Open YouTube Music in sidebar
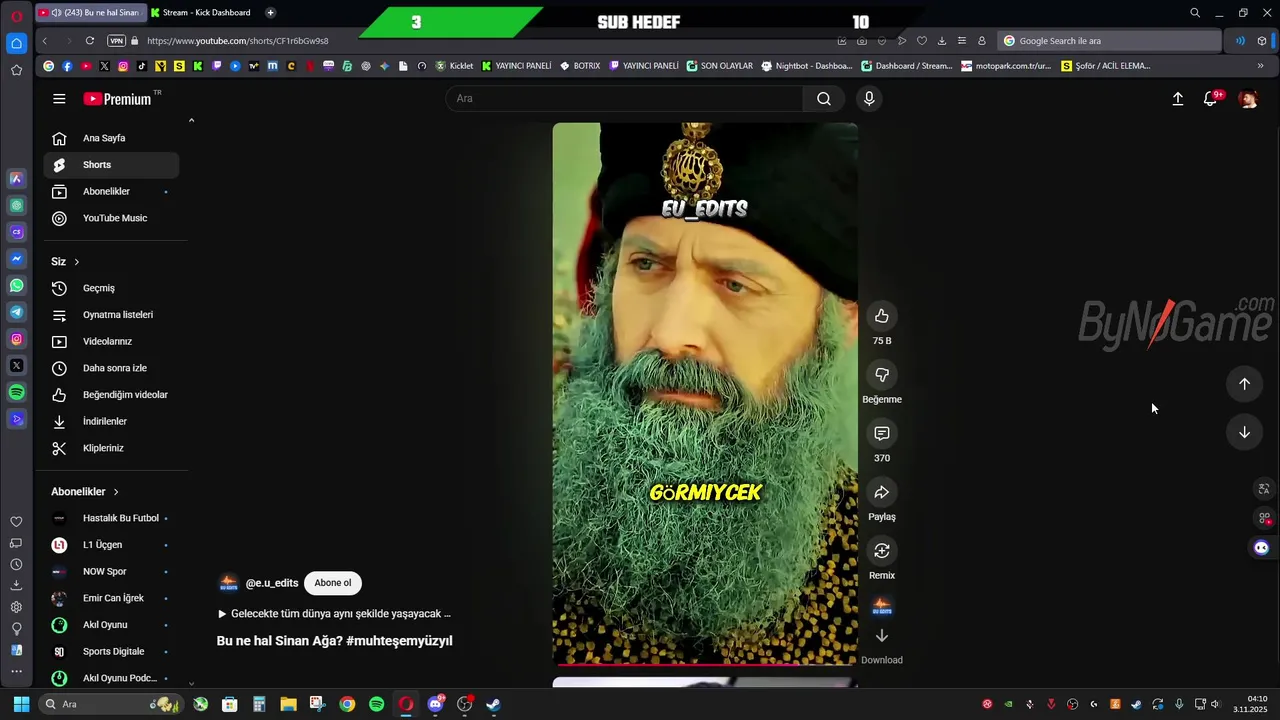The height and width of the screenshot is (720, 1280). [x=111, y=218]
